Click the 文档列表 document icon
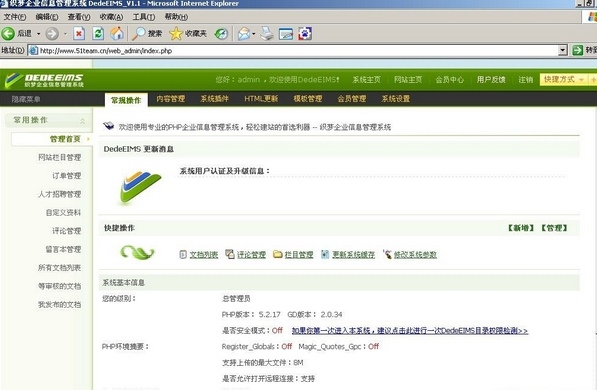 (183, 254)
